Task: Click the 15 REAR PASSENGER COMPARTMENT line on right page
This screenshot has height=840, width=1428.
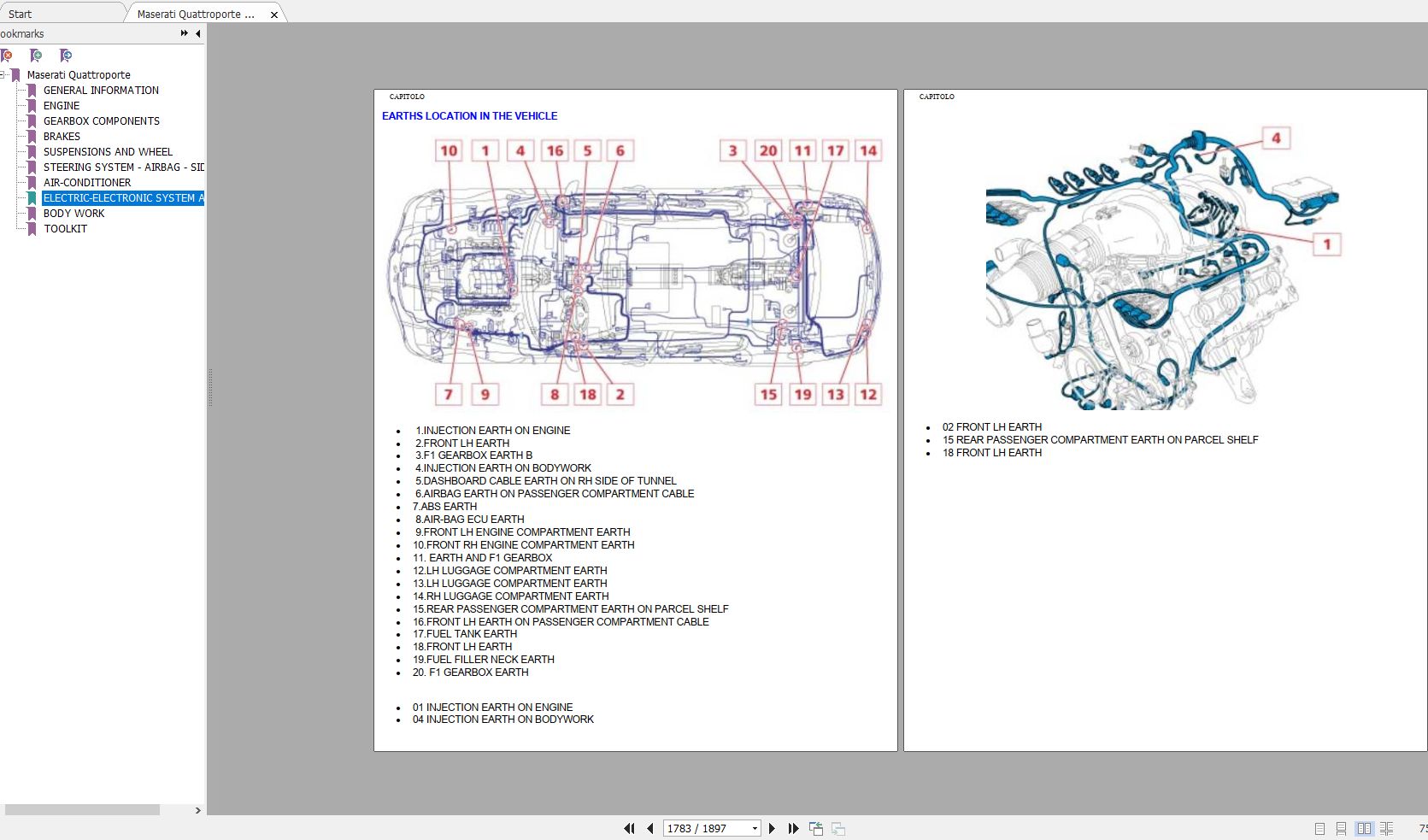Action: click(x=1100, y=440)
